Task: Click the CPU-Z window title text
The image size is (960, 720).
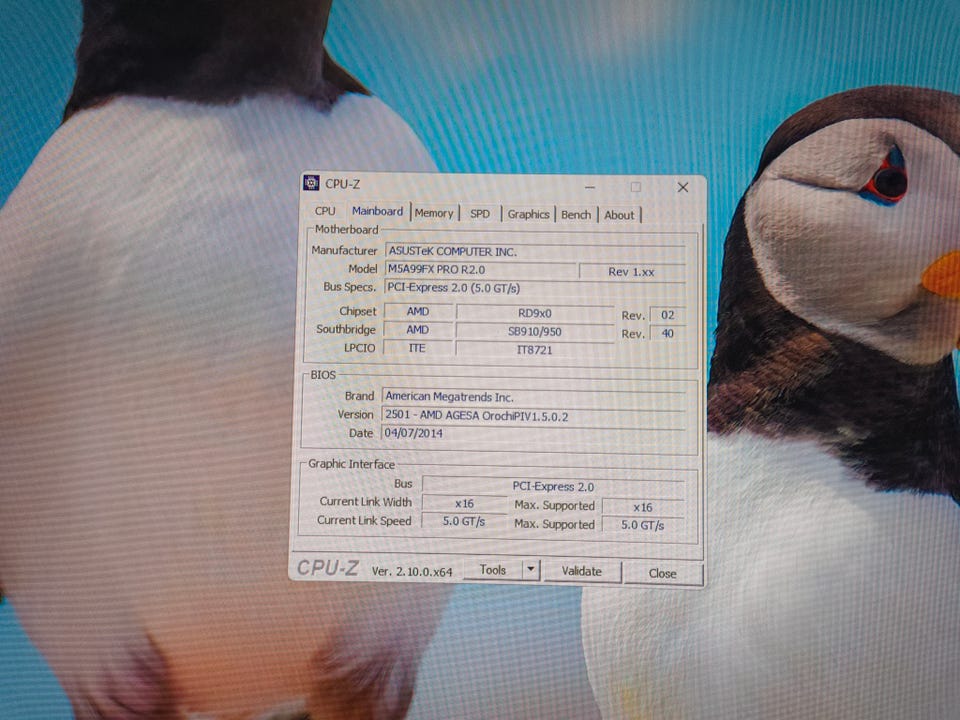Action: 343,184
